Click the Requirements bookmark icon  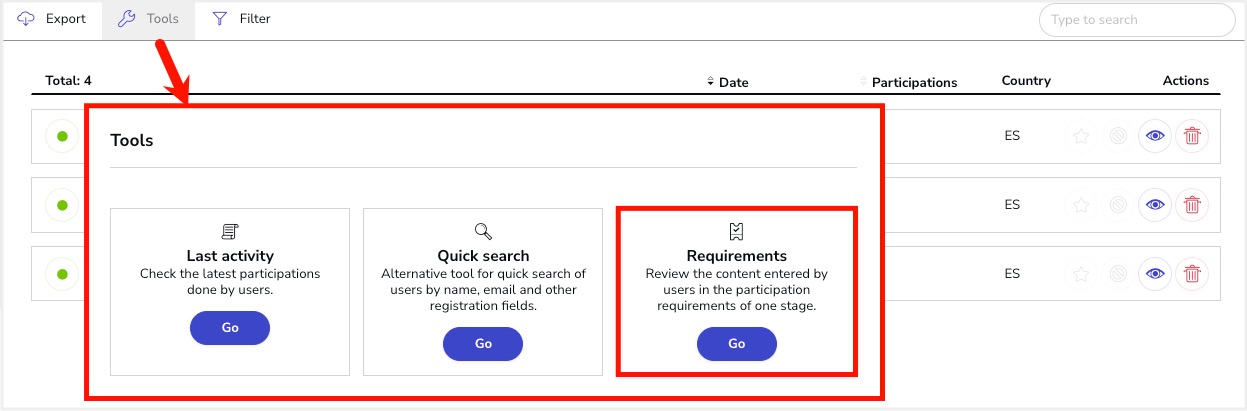pos(737,232)
